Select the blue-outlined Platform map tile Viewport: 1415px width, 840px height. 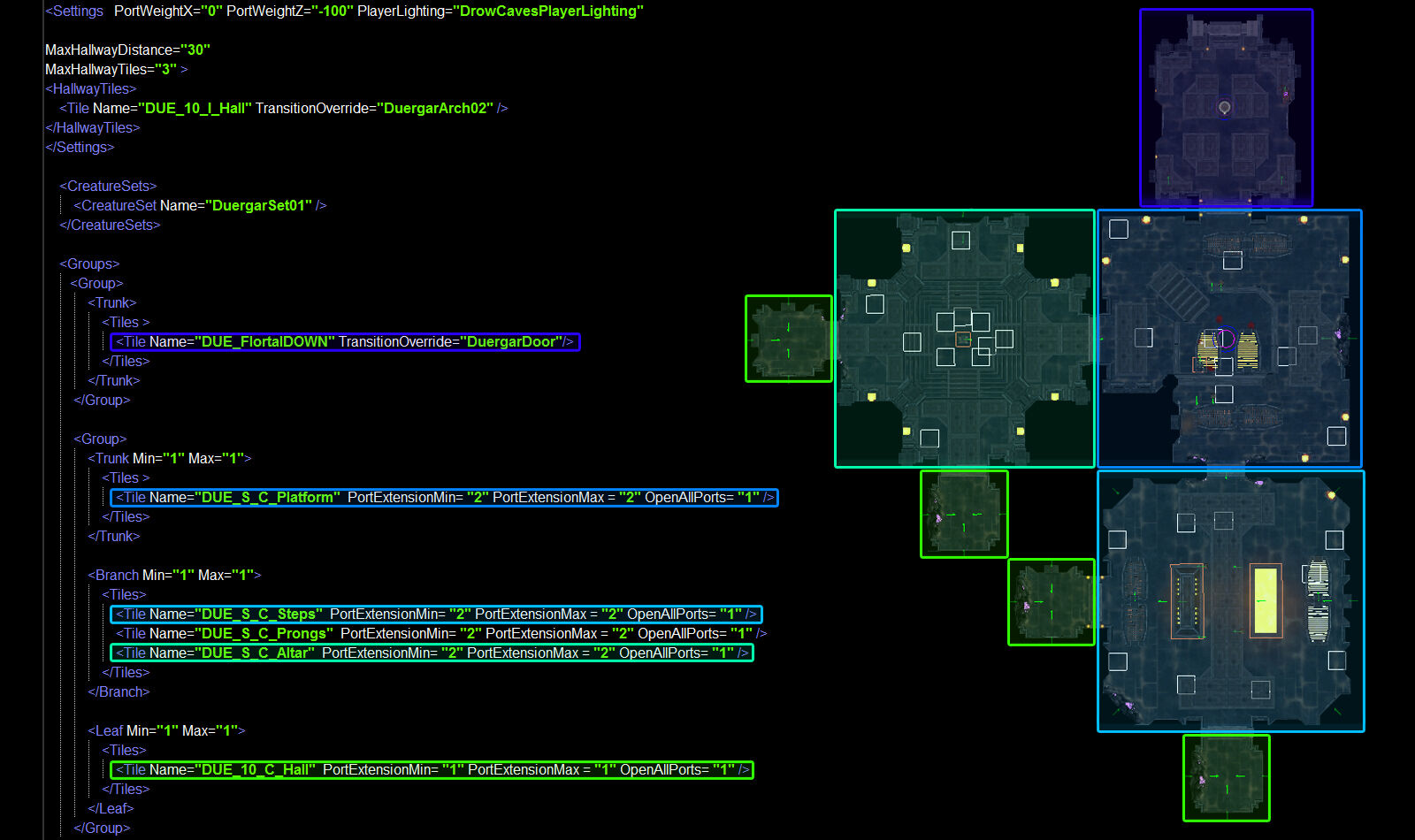(1229, 339)
